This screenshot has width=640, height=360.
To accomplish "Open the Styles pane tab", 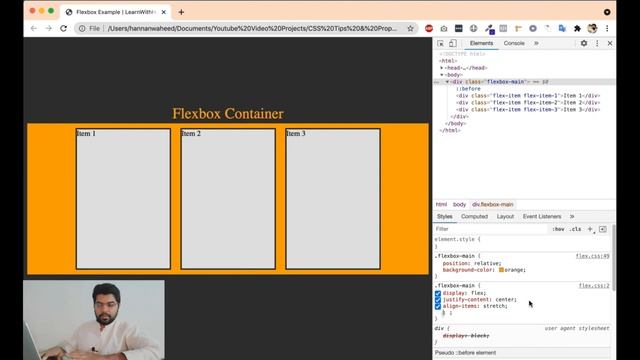I will point(444,217).
